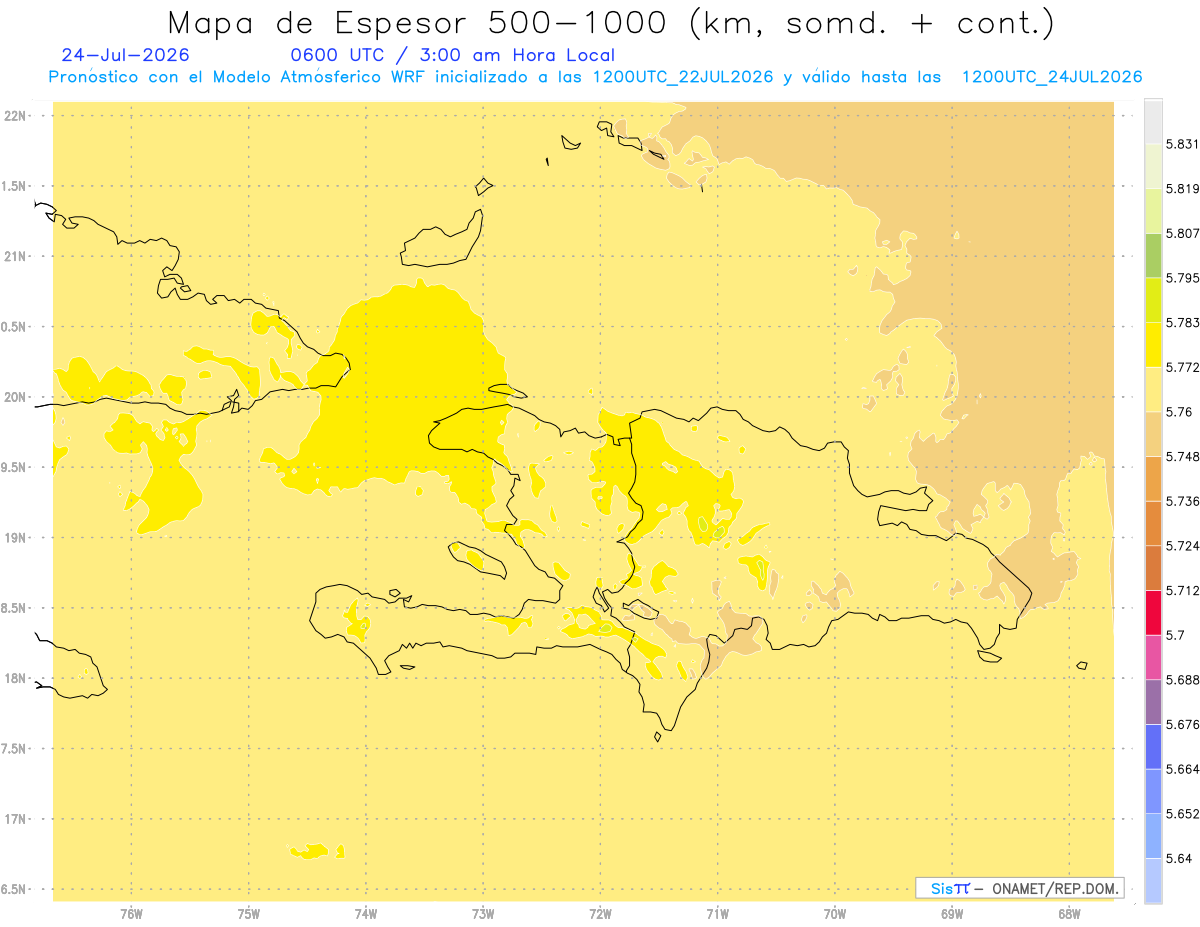Click the latitude label "19N"
Image resolution: width=1200 pixels, height=927 pixels.
[x=16, y=538]
